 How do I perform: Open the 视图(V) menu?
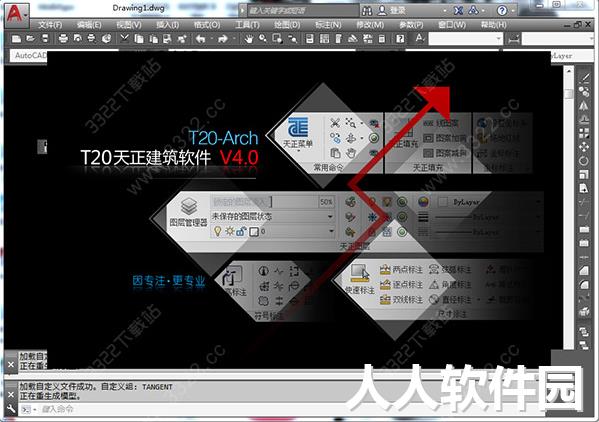point(129,25)
